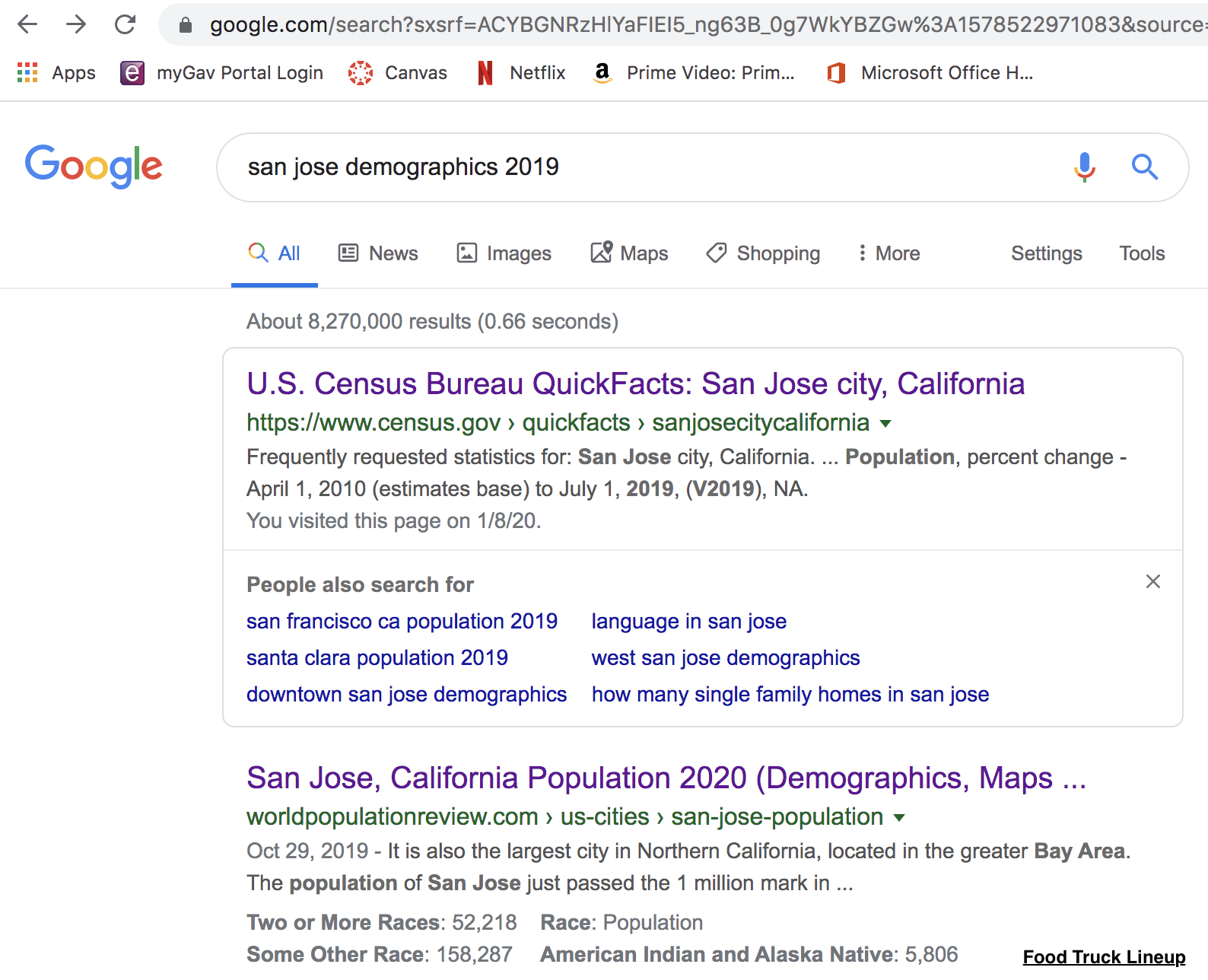Click 'Two or More Races: 52,218'
Screen dimensions: 1208x980
point(382,922)
